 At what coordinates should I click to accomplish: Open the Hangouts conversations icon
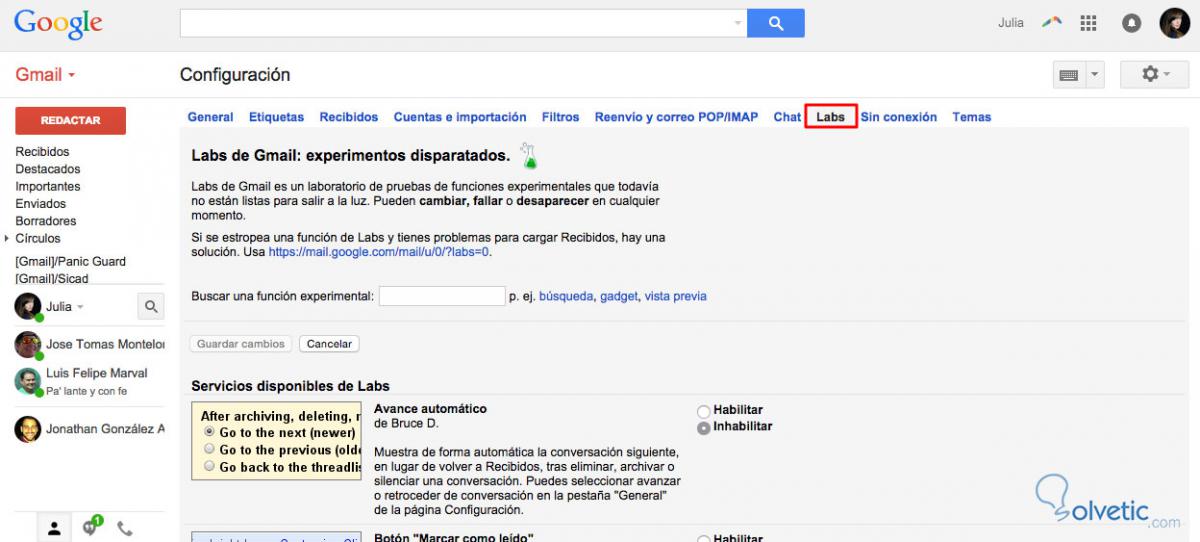coord(90,527)
